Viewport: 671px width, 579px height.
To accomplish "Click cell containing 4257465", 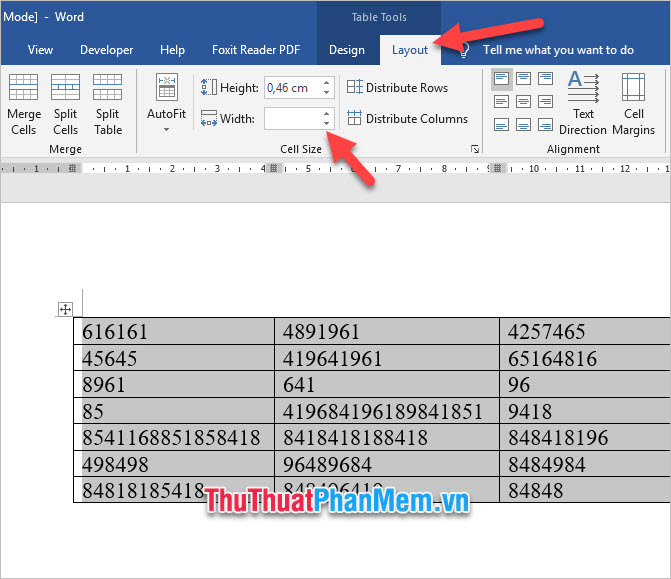I will 585,331.
